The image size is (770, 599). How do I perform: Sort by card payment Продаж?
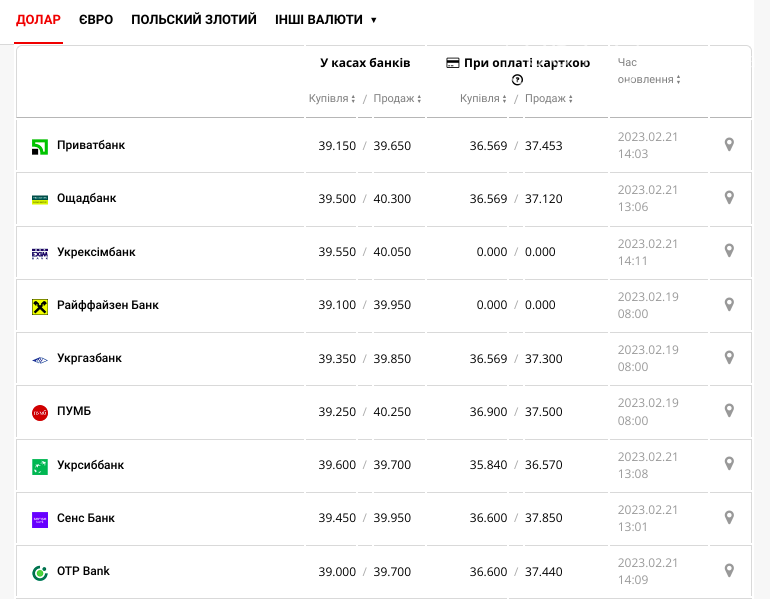(549, 98)
